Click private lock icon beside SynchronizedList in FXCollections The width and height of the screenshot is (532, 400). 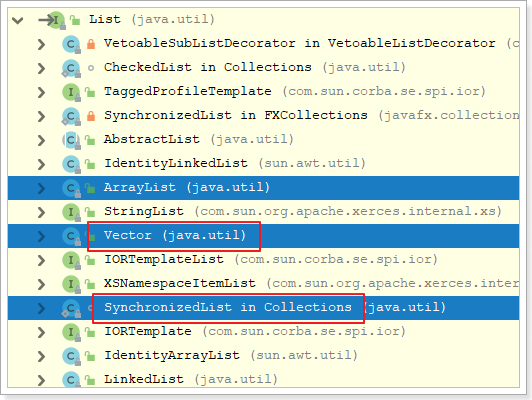click(91, 116)
